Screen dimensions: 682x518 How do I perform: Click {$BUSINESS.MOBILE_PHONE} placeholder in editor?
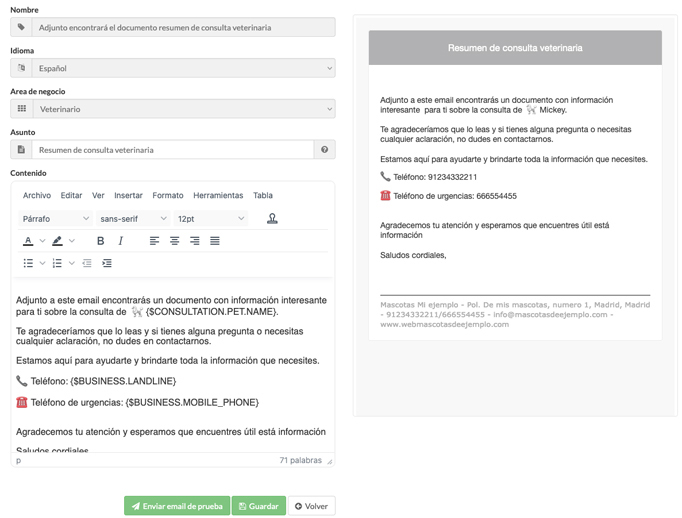coord(192,402)
